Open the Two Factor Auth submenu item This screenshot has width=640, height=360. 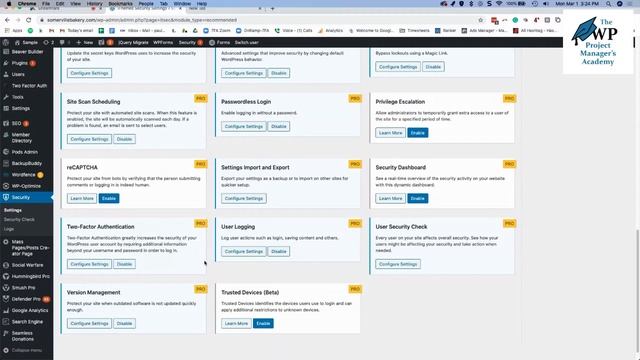click(x=29, y=86)
